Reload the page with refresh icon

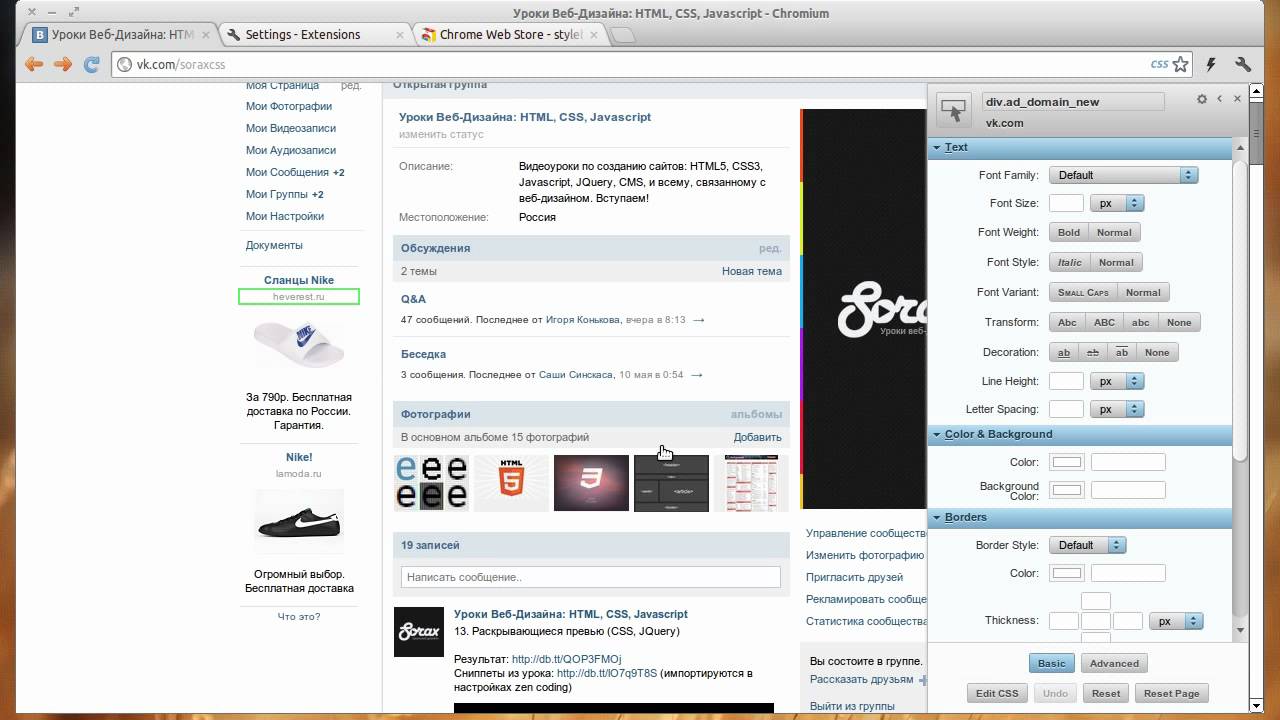point(91,64)
